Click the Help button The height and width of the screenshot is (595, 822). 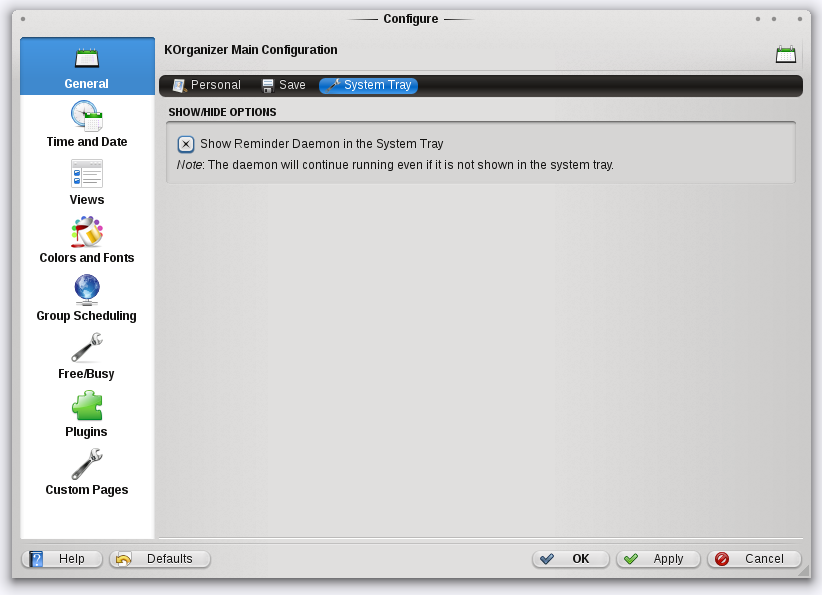coord(62,559)
